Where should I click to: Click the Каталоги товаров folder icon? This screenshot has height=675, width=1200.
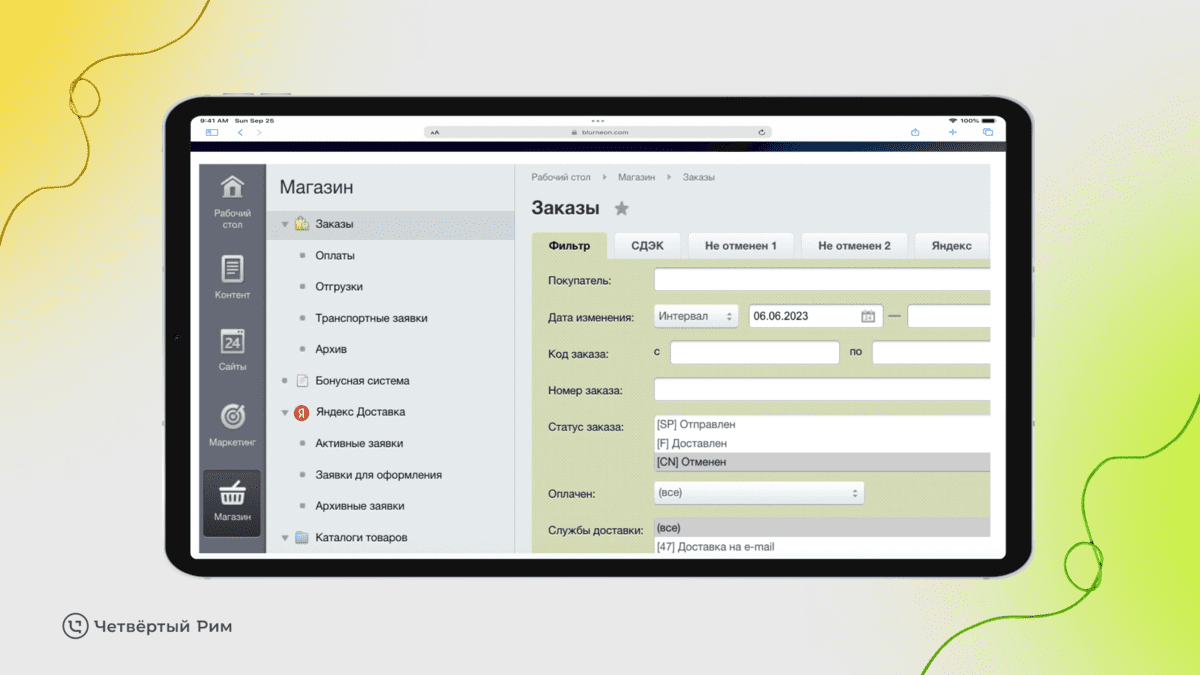(301, 538)
